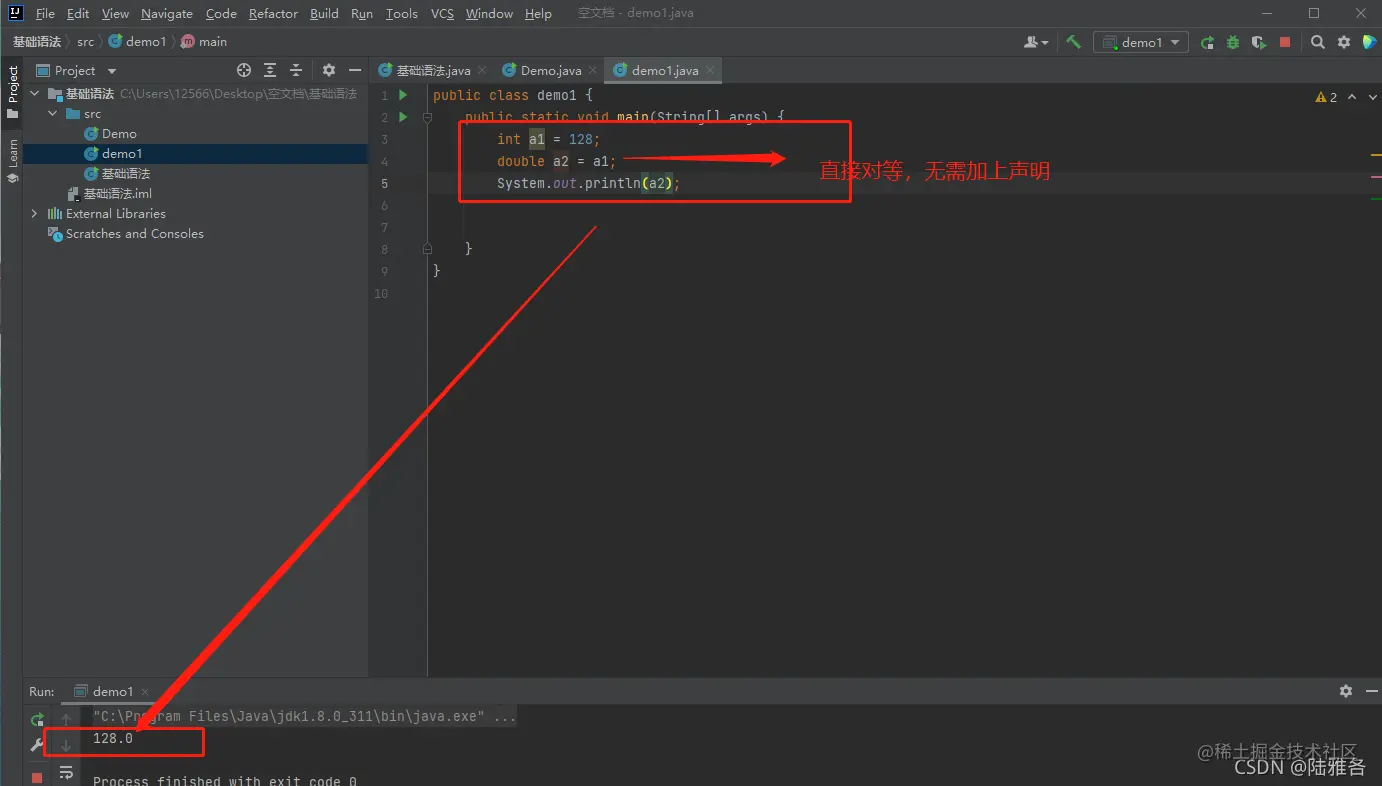Select demo1 class in the project tree
Screen dimensions: 1382x786
113,153
